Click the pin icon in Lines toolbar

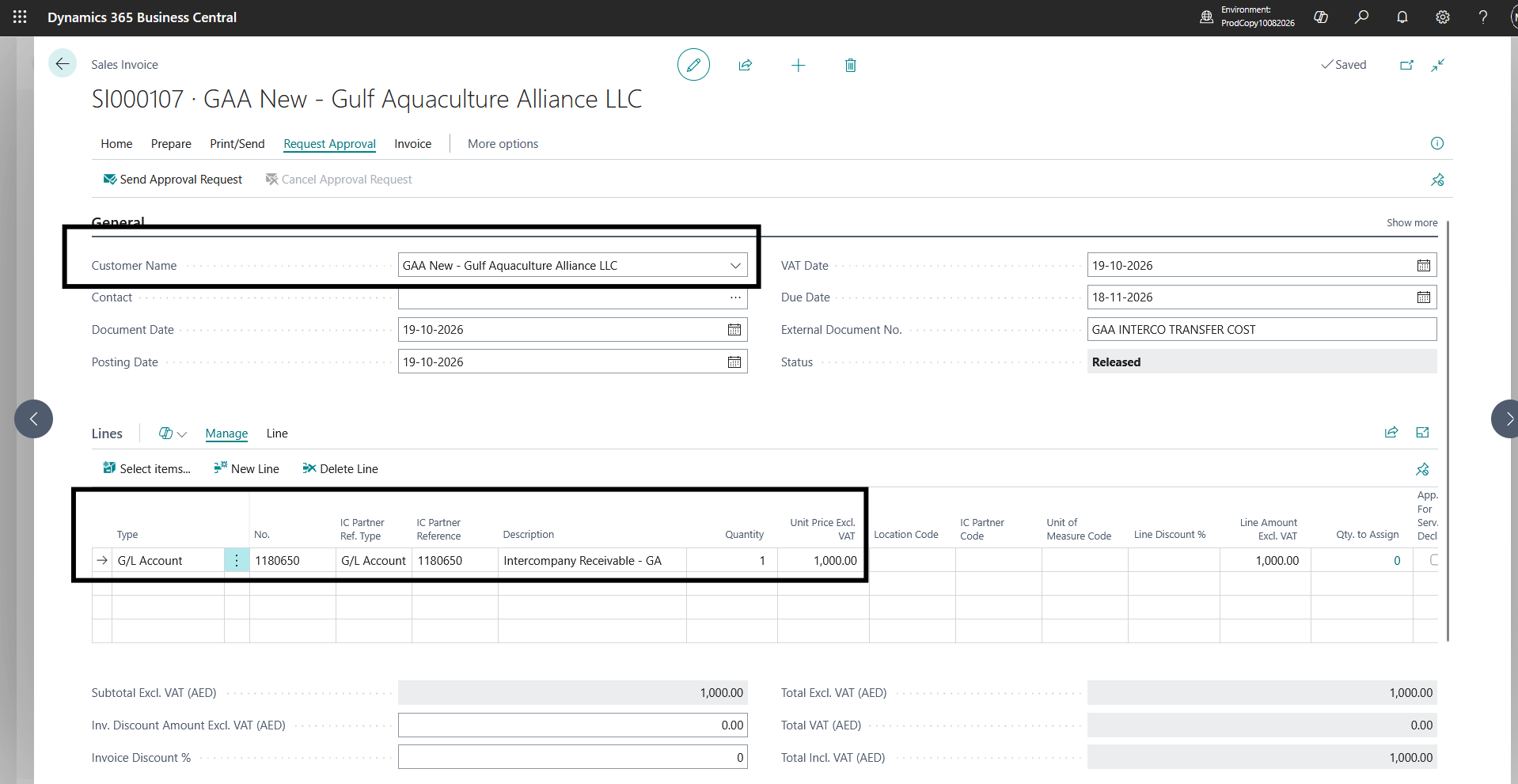pos(1422,469)
